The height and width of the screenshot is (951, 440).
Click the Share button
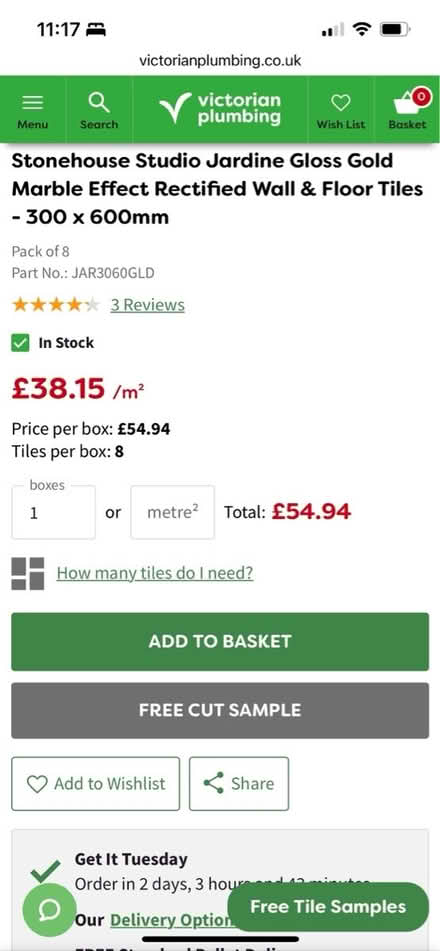point(239,784)
